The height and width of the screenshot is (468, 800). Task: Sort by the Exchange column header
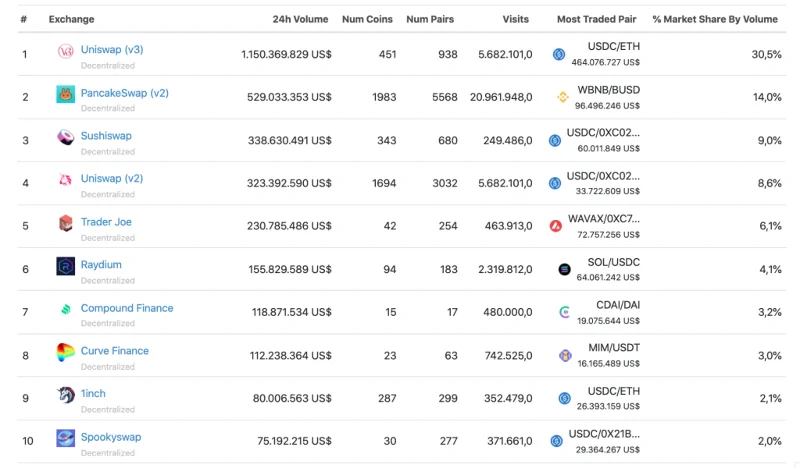pyautogui.click(x=71, y=19)
